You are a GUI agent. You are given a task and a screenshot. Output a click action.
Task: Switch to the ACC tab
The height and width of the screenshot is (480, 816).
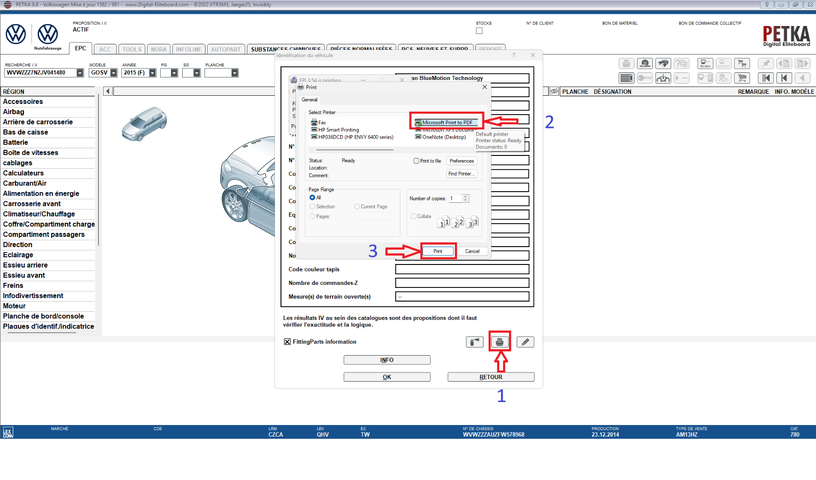click(105, 49)
